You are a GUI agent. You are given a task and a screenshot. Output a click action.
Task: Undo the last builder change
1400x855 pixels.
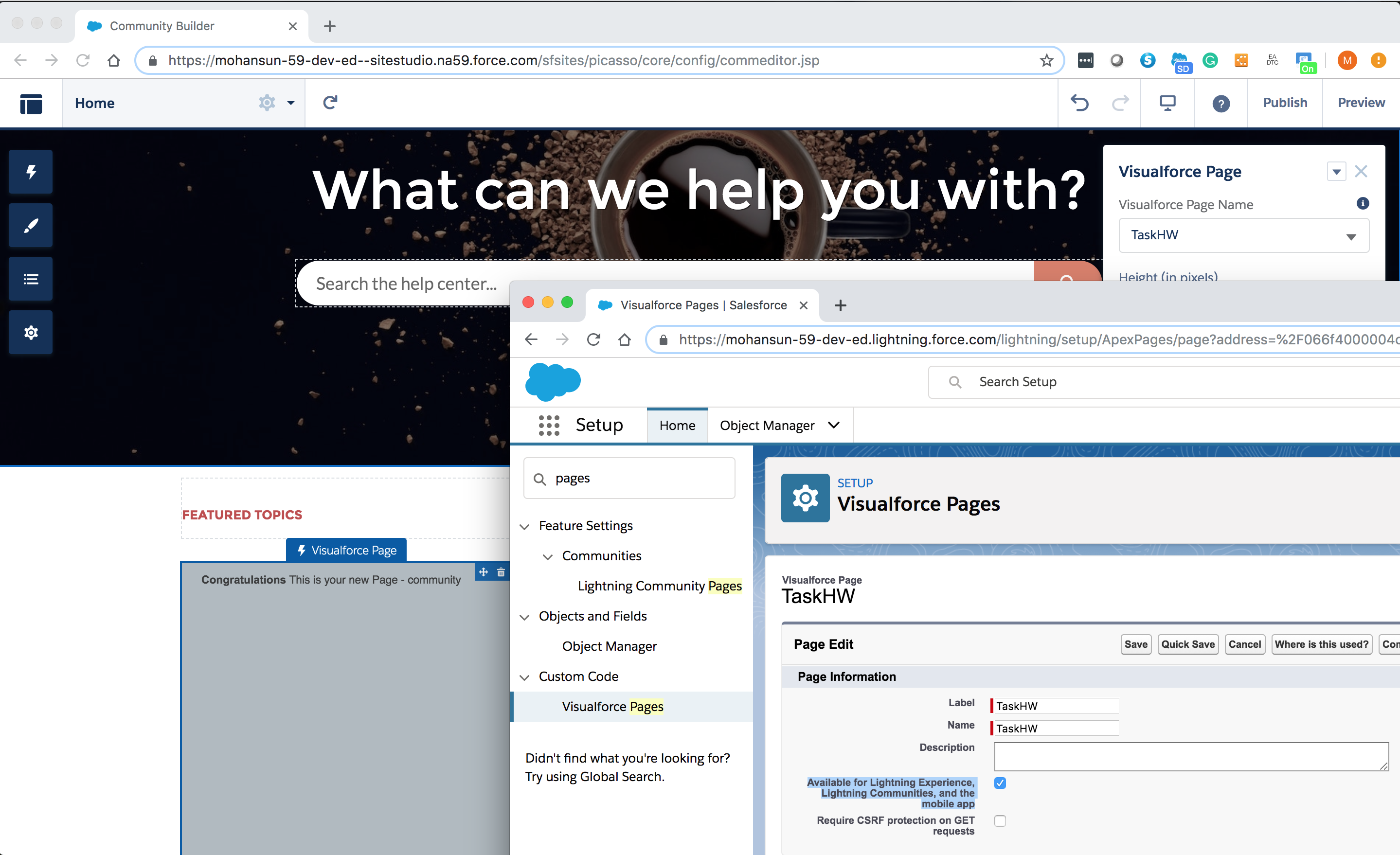tap(1079, 103)
